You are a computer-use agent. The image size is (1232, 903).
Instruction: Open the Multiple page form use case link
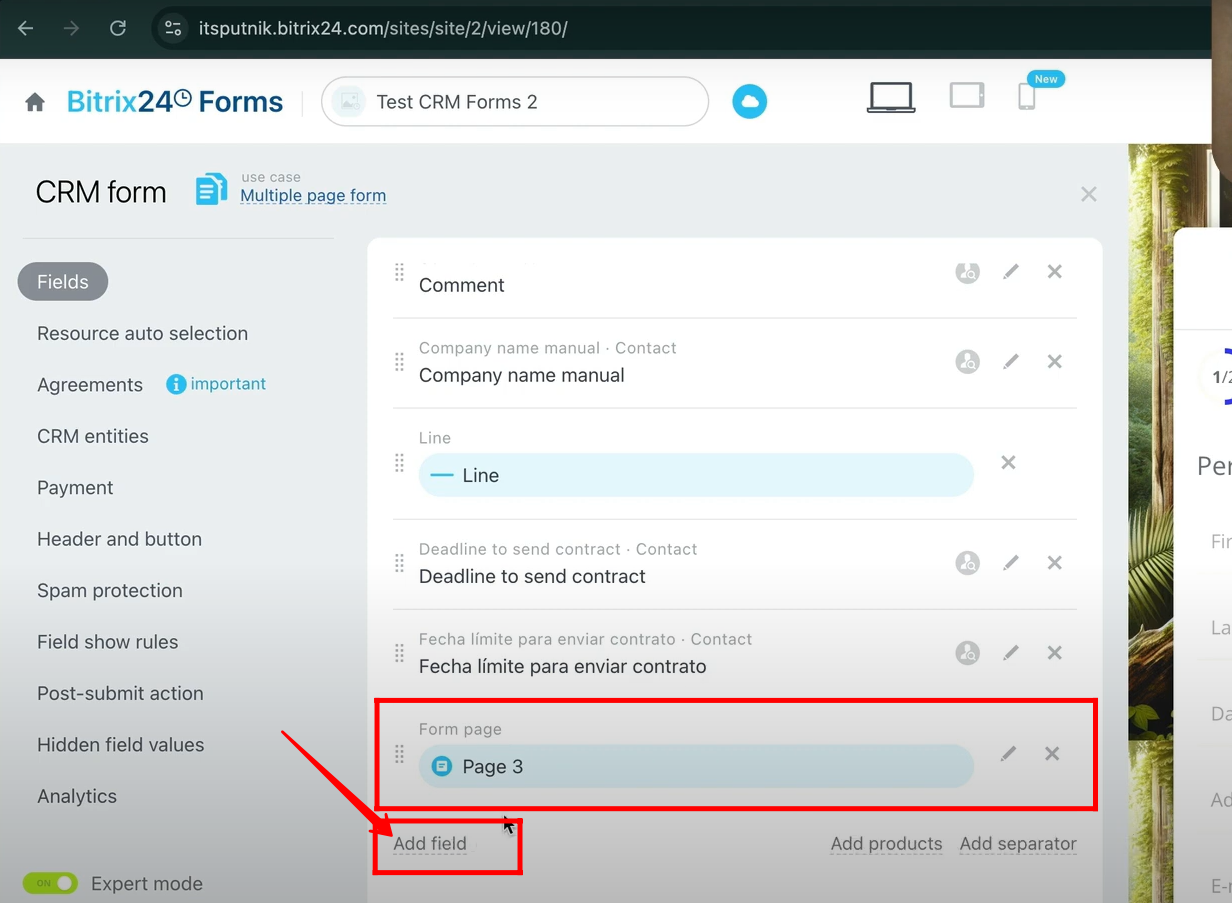pyautogui.click(x=313, y=196)
